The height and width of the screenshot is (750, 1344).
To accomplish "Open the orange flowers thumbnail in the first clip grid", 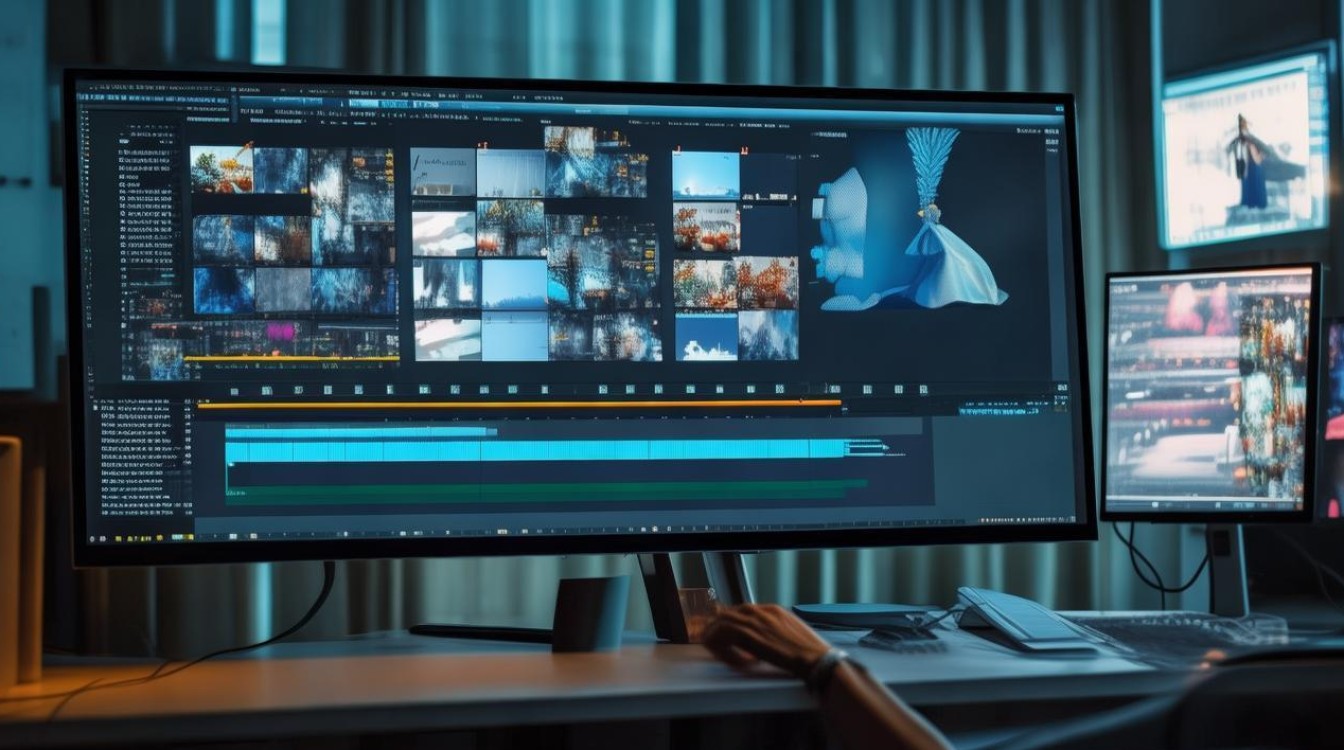I will point(221,169).
